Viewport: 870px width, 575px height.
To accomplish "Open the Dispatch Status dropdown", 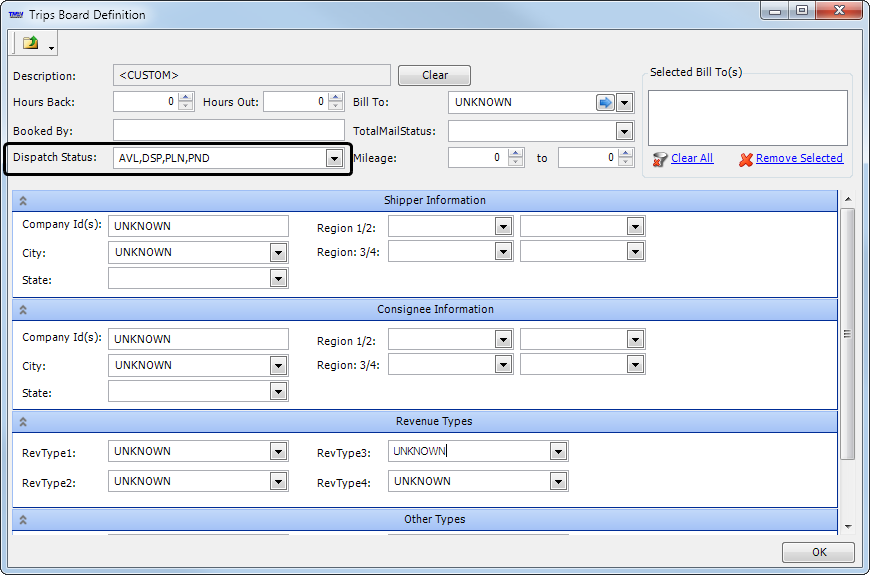I will coord(334,158).
